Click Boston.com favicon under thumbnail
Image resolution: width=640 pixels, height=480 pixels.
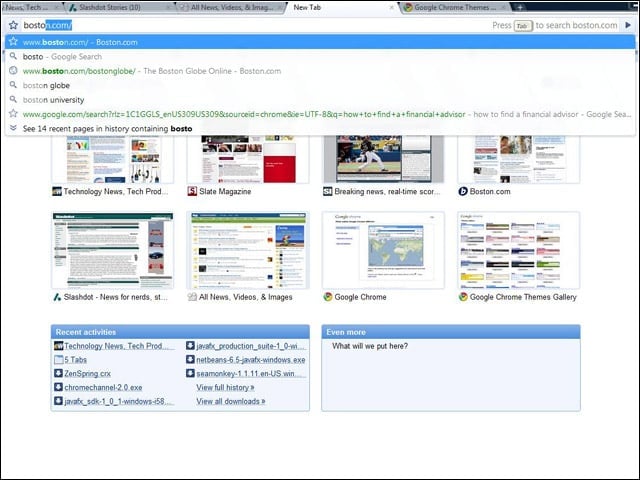pyautogui.click(x=463, y=191)
